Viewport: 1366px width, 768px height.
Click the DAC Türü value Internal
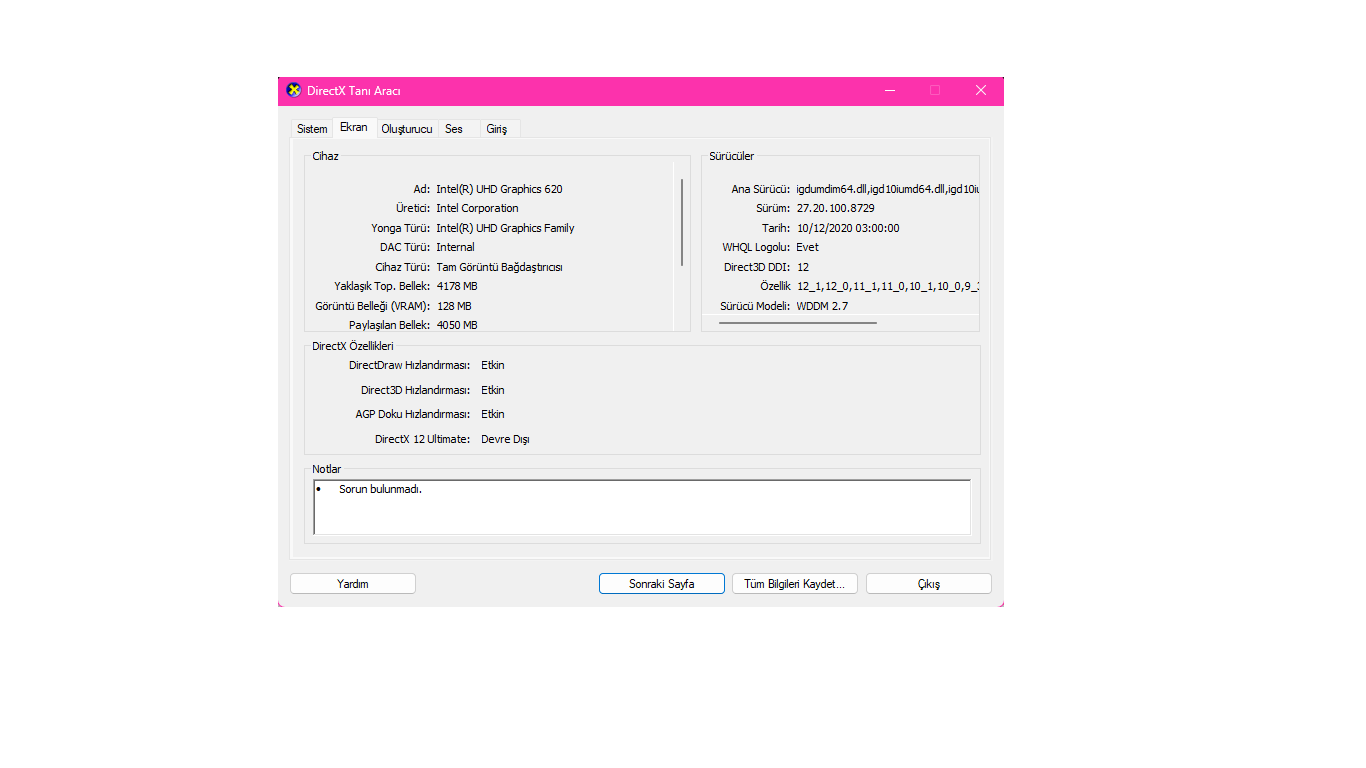click(455, 247)
